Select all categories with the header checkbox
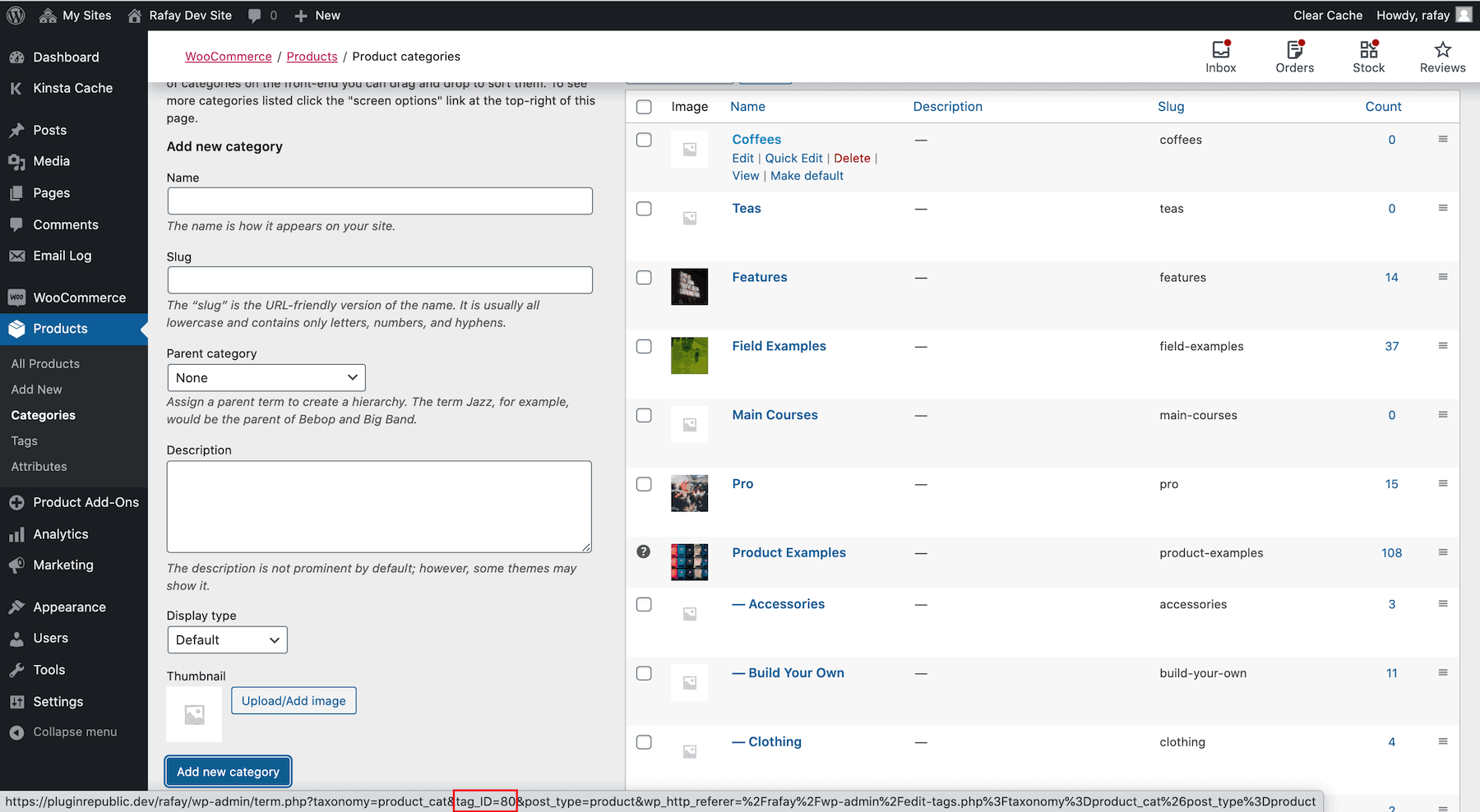1480x812 pixels. (x=643, y=106)
